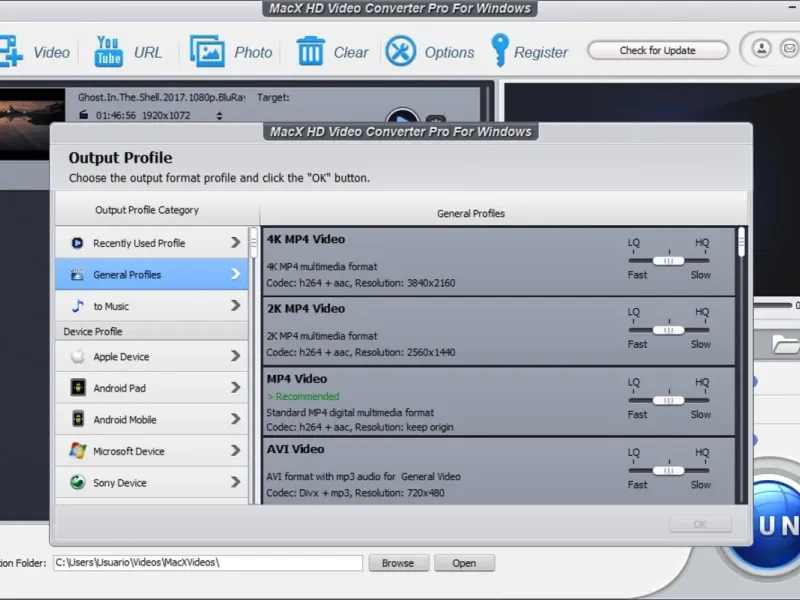This screenshot has height=600, width=800.
Task: Click the Register label in toolbar
Action: click(x=540, y=52)
